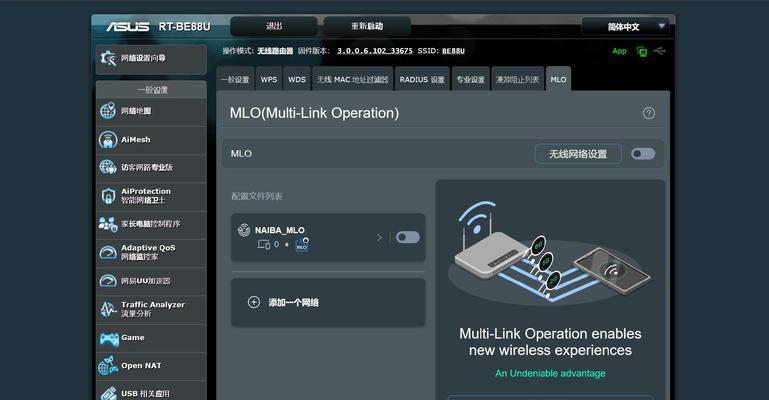Select the MLO tab
This screenshot has width=769, height=400.
click(x=558, y=79)
